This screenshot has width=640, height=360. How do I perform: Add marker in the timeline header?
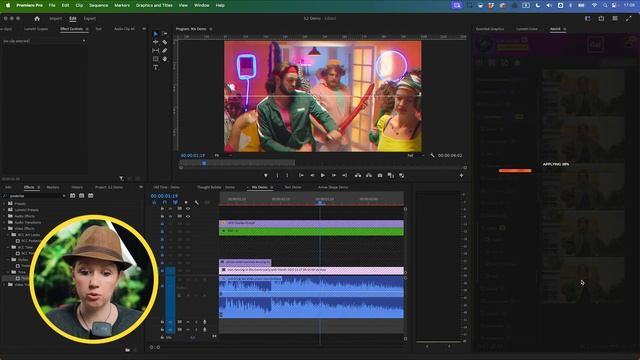186,202
